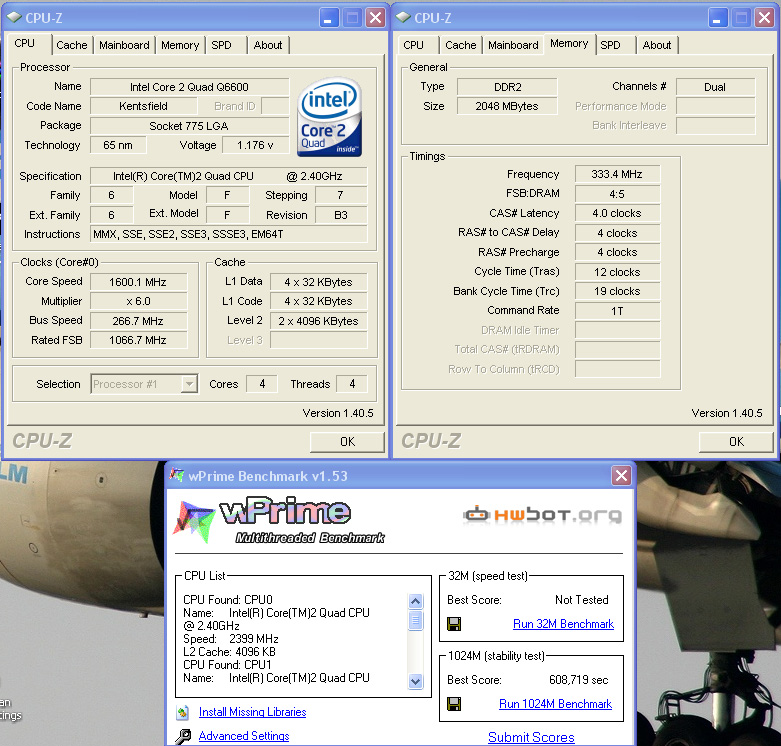The height and width of the screenshot is (746, 781).
Task: Click Run 1024M Benchmark link
Action: click(555, 704)
